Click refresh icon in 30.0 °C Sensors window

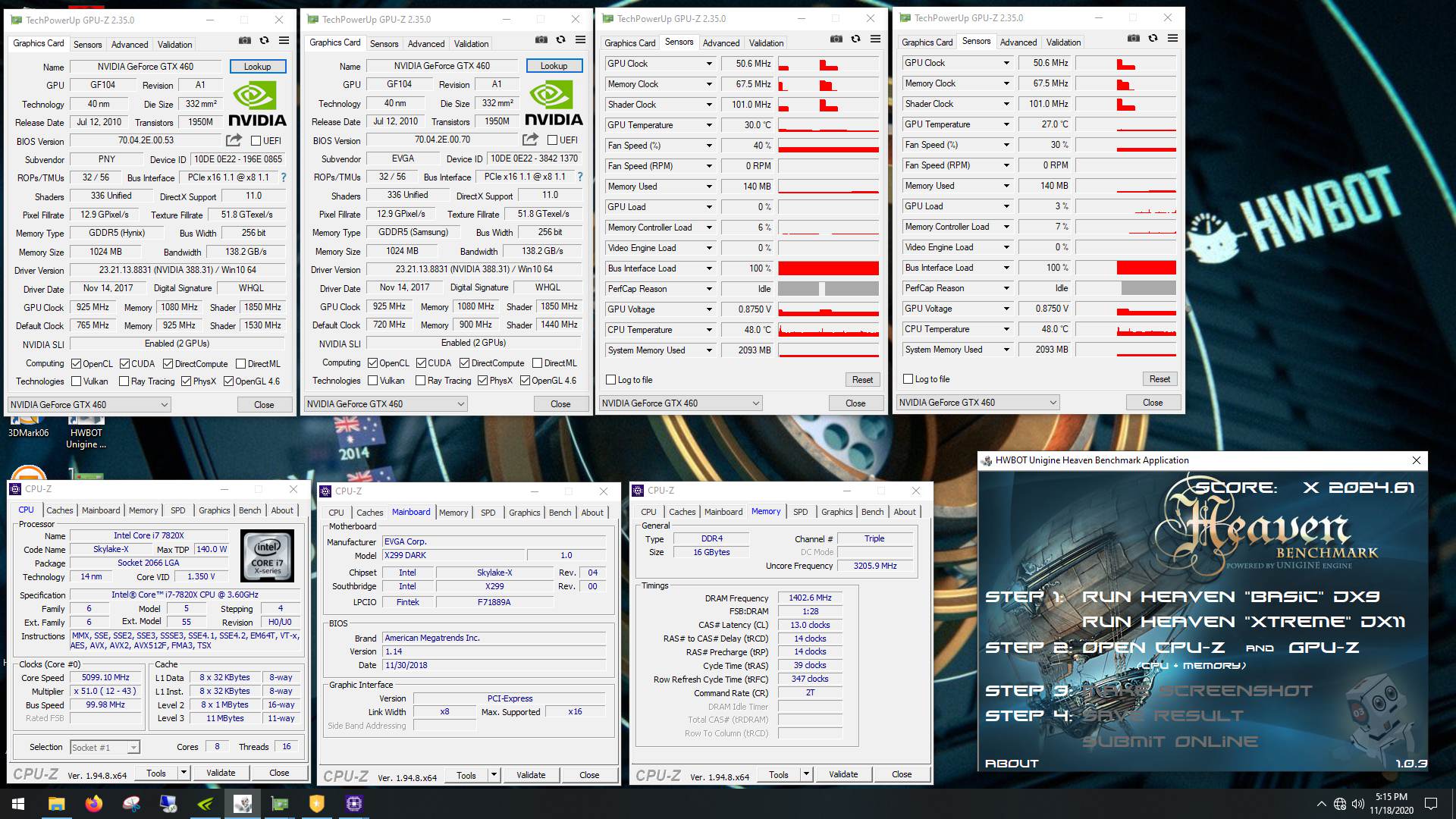855,39
